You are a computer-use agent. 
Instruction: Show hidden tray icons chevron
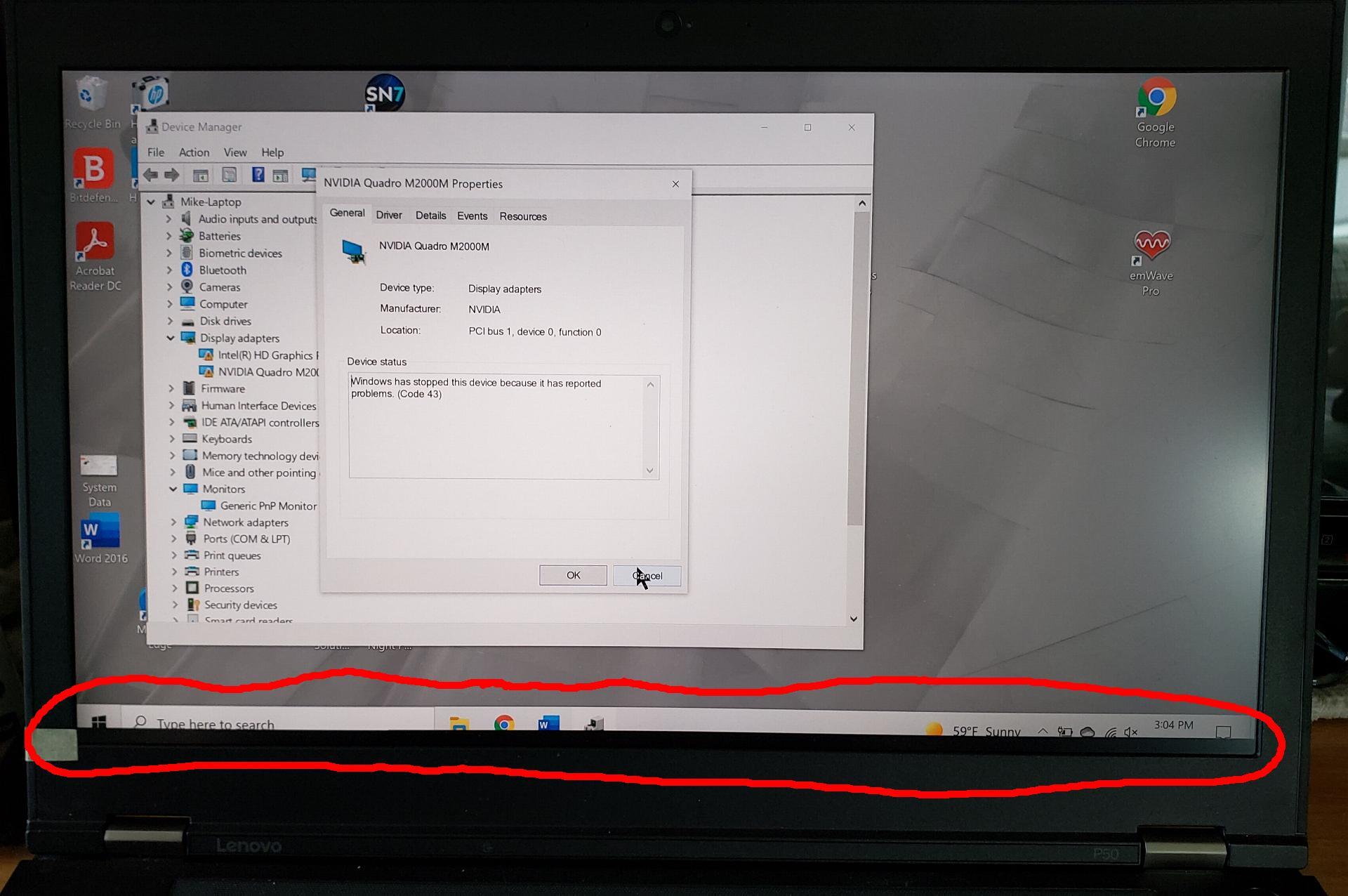click(1043, 731)
